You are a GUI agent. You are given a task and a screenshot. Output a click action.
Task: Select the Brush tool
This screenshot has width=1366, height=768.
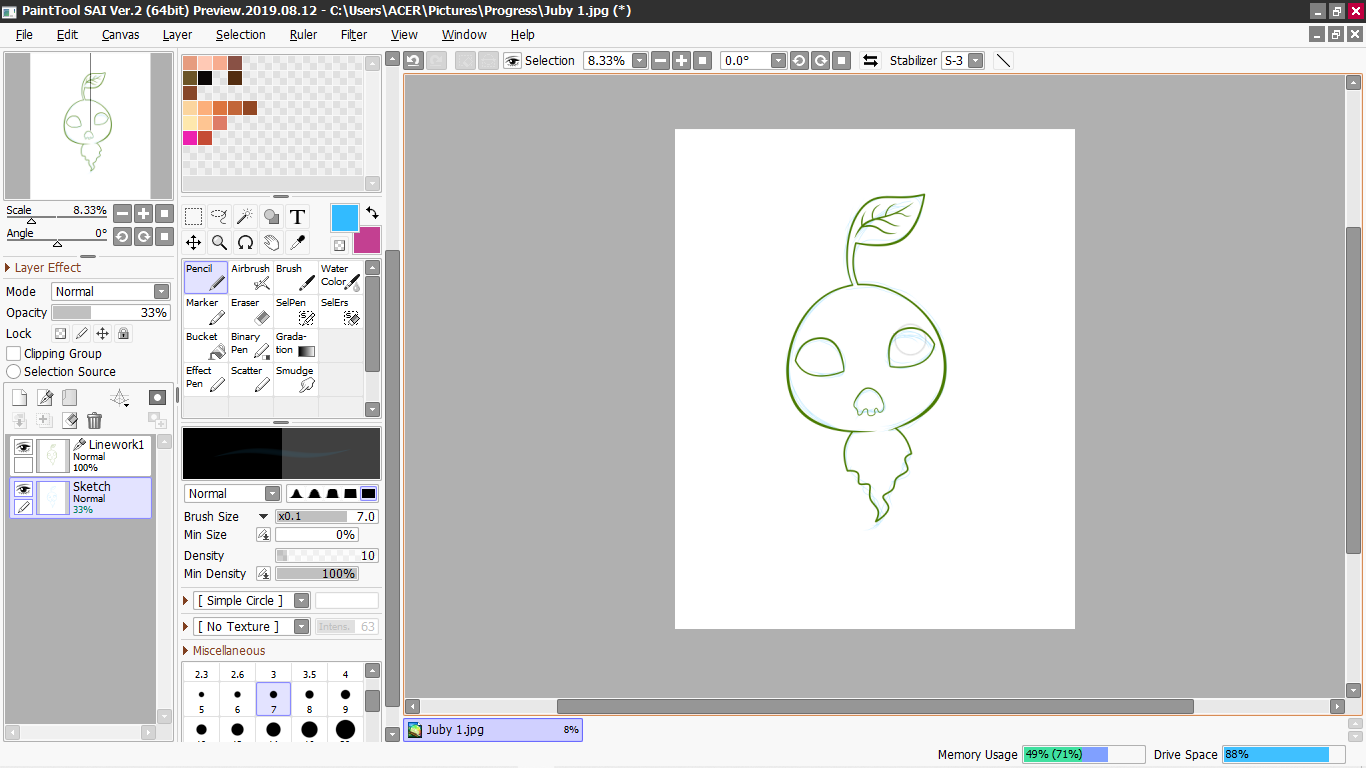pos(296,277)
